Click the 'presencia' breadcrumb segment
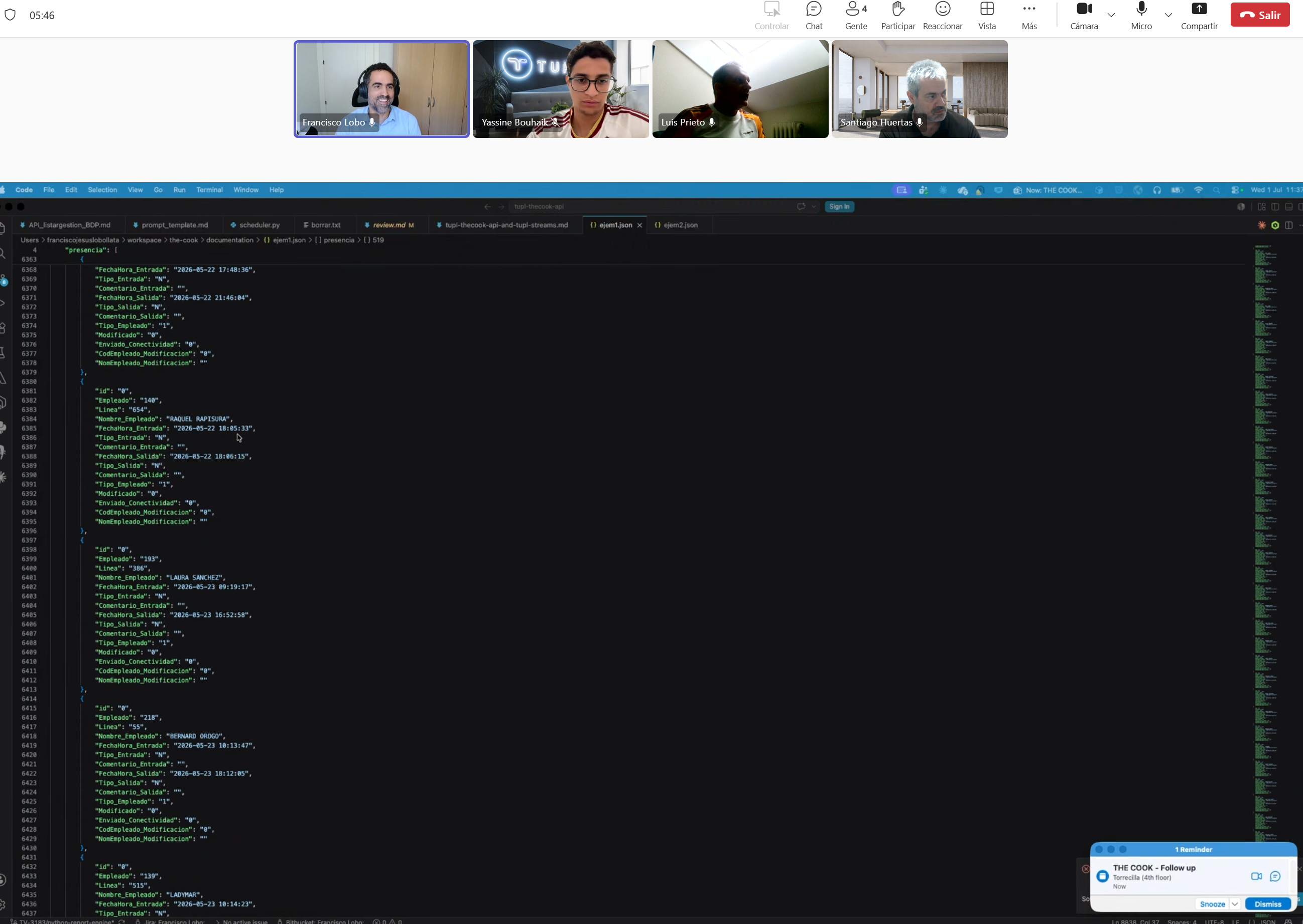Viewport: 1303px width, 924px height. 335,240
